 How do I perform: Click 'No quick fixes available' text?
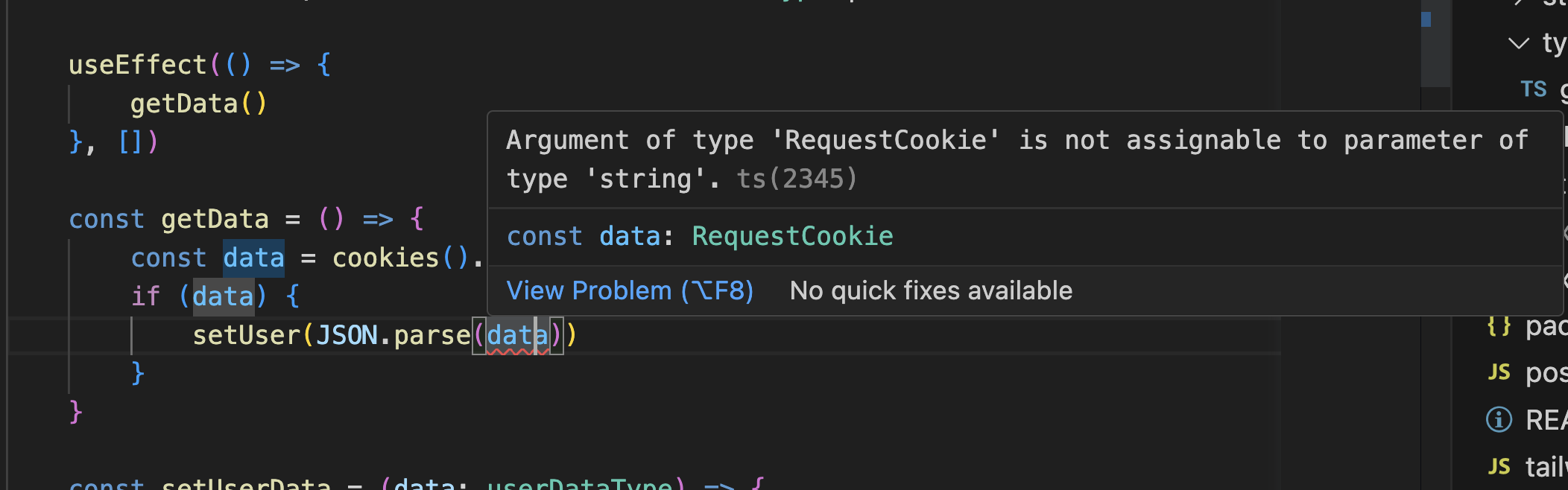coord(930,290)
